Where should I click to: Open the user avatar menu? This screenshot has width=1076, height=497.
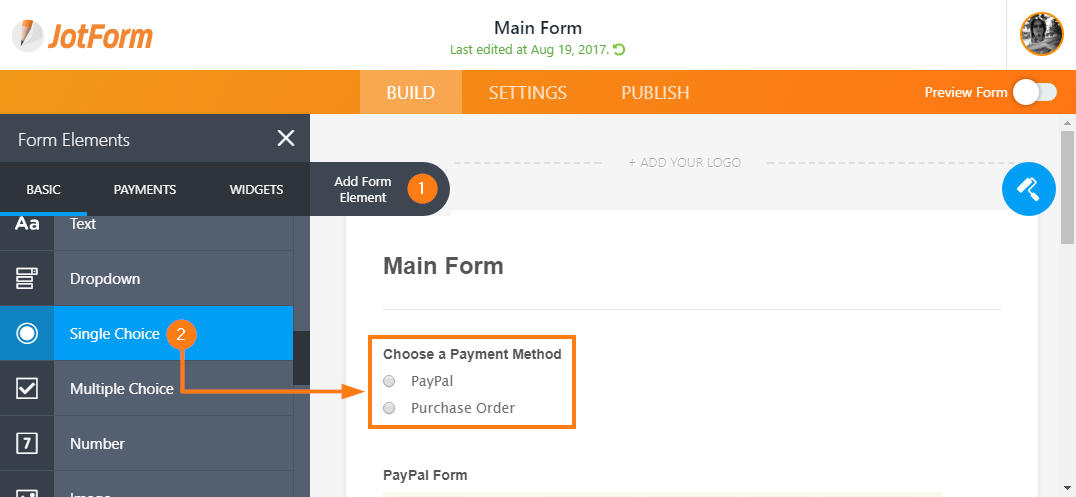tap(1041, 34)
